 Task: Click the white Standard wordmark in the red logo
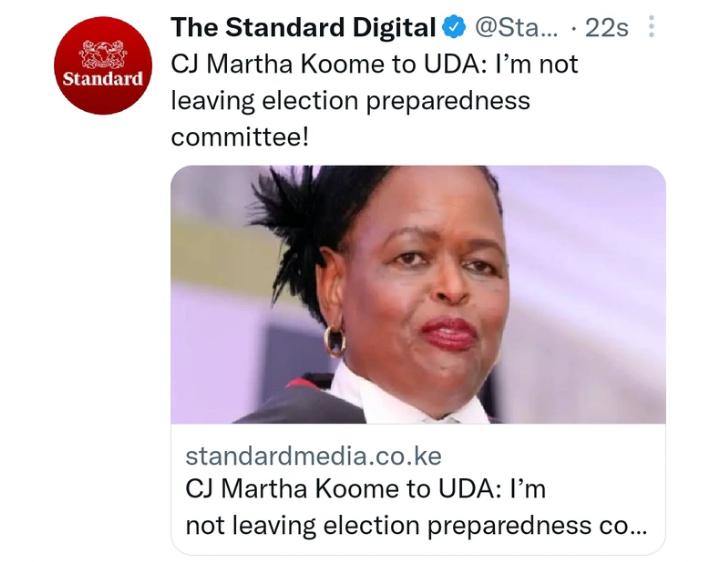103,79
